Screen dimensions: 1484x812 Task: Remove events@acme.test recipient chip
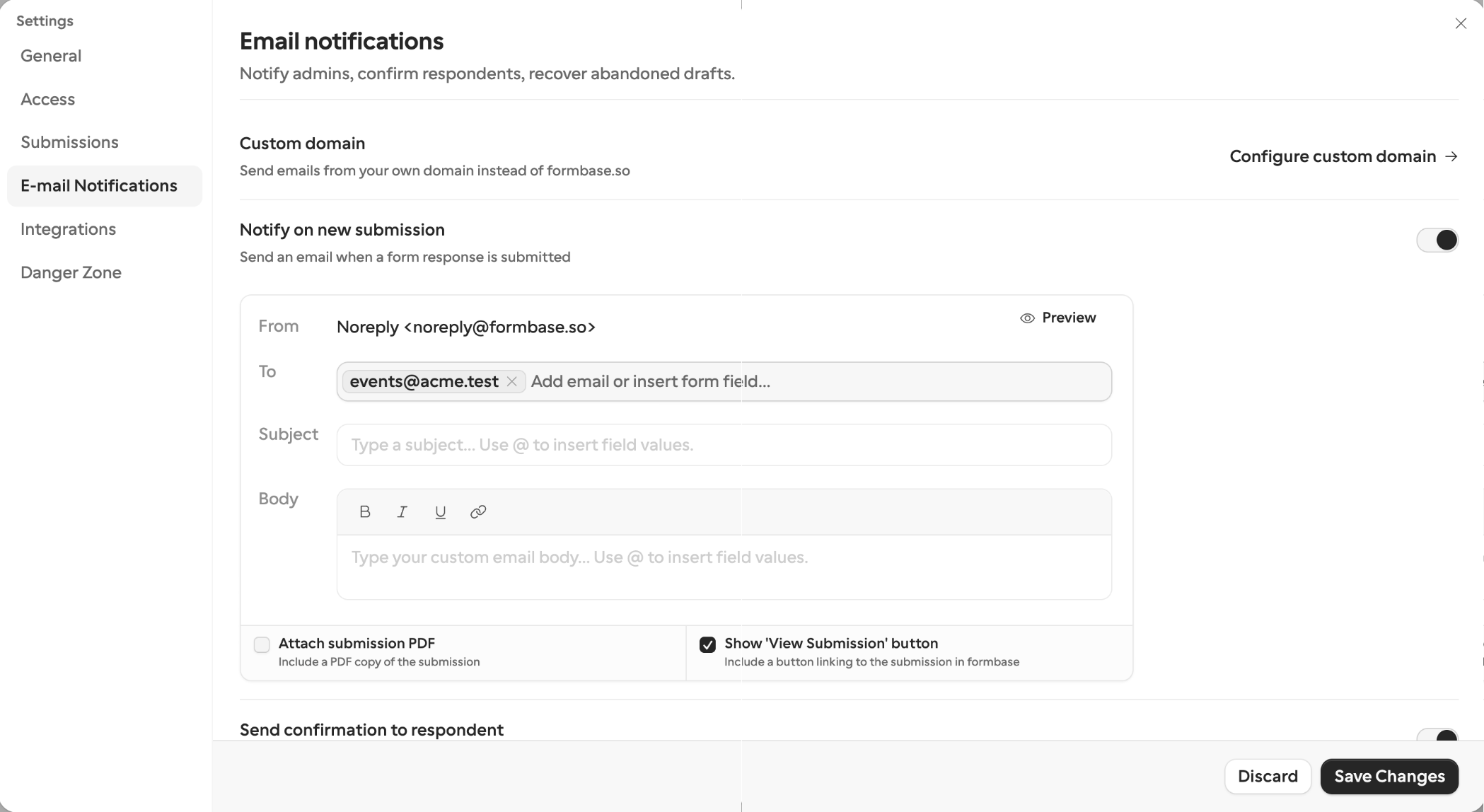511,381
